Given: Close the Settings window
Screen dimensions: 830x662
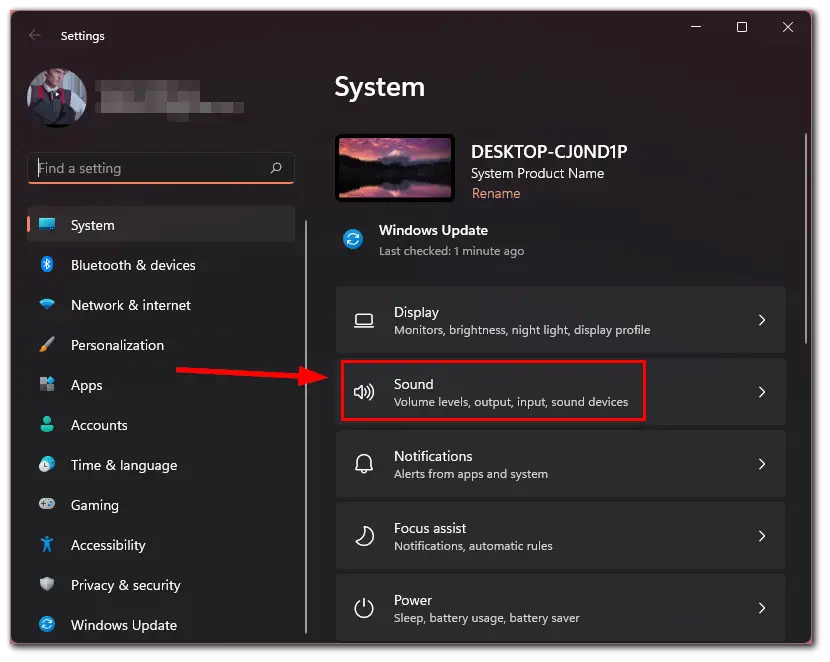Looking at the screenshot, I should pyautogui.click(x=788, y=26).
